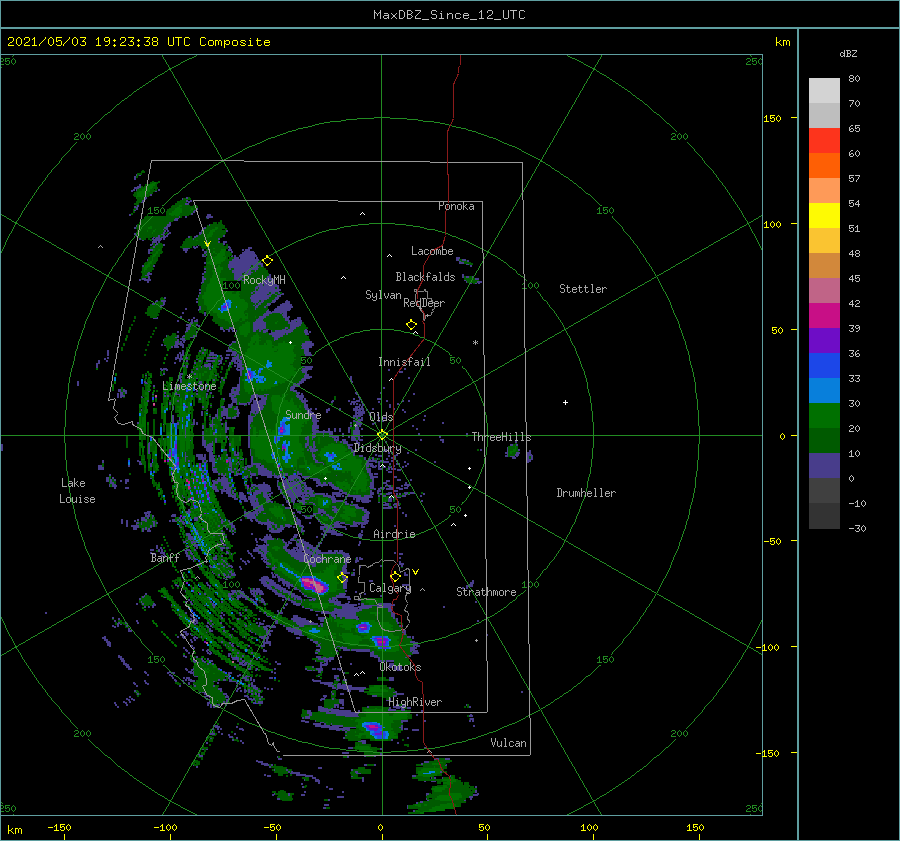This screenshot has width=900, height=841.
Task: Pick the light blue swatch above 30 label
Action: [x=824, y=390]
